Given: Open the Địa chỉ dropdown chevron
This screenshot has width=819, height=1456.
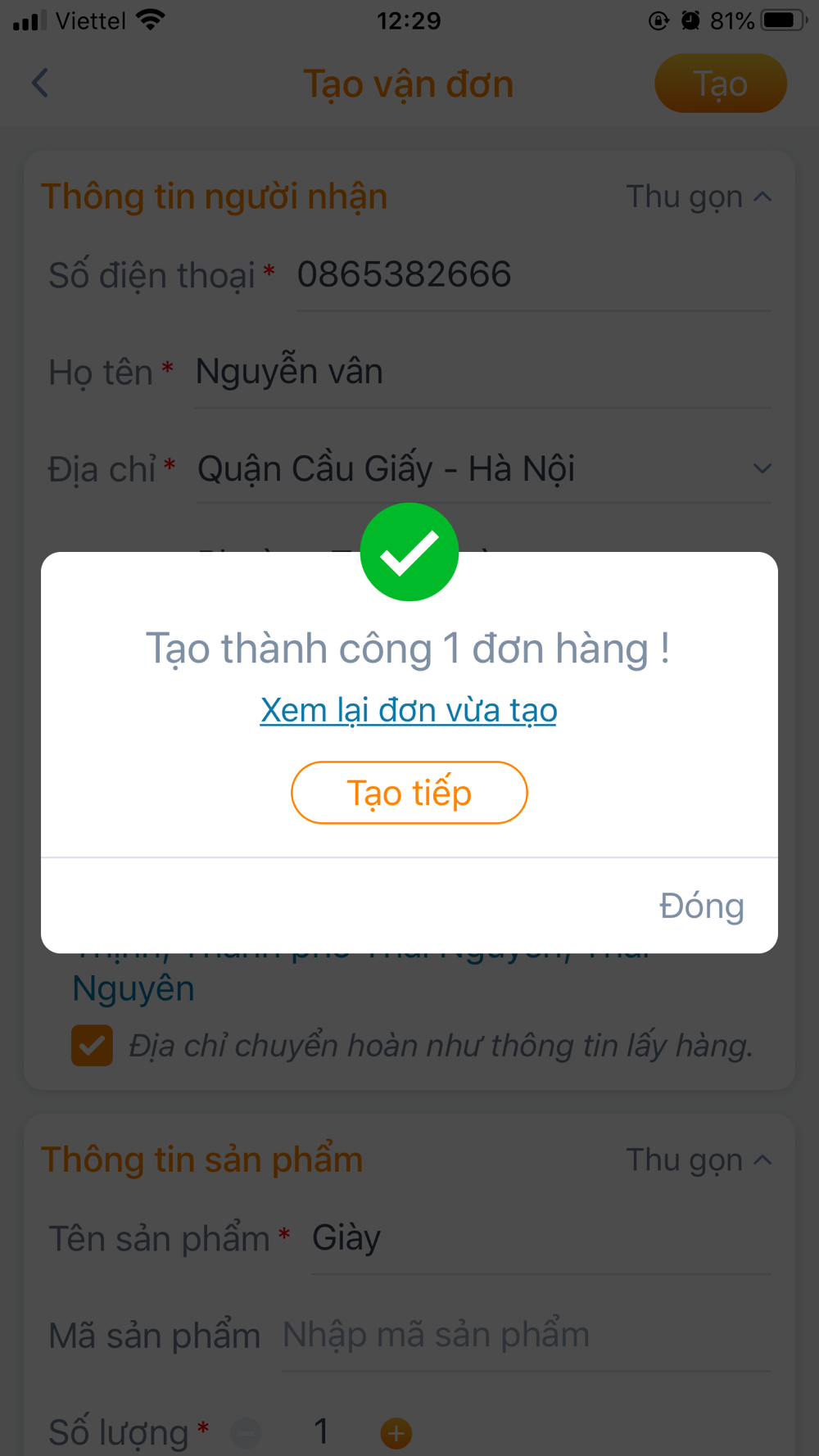Looking at the screenshot, I should tap(762, 468).
